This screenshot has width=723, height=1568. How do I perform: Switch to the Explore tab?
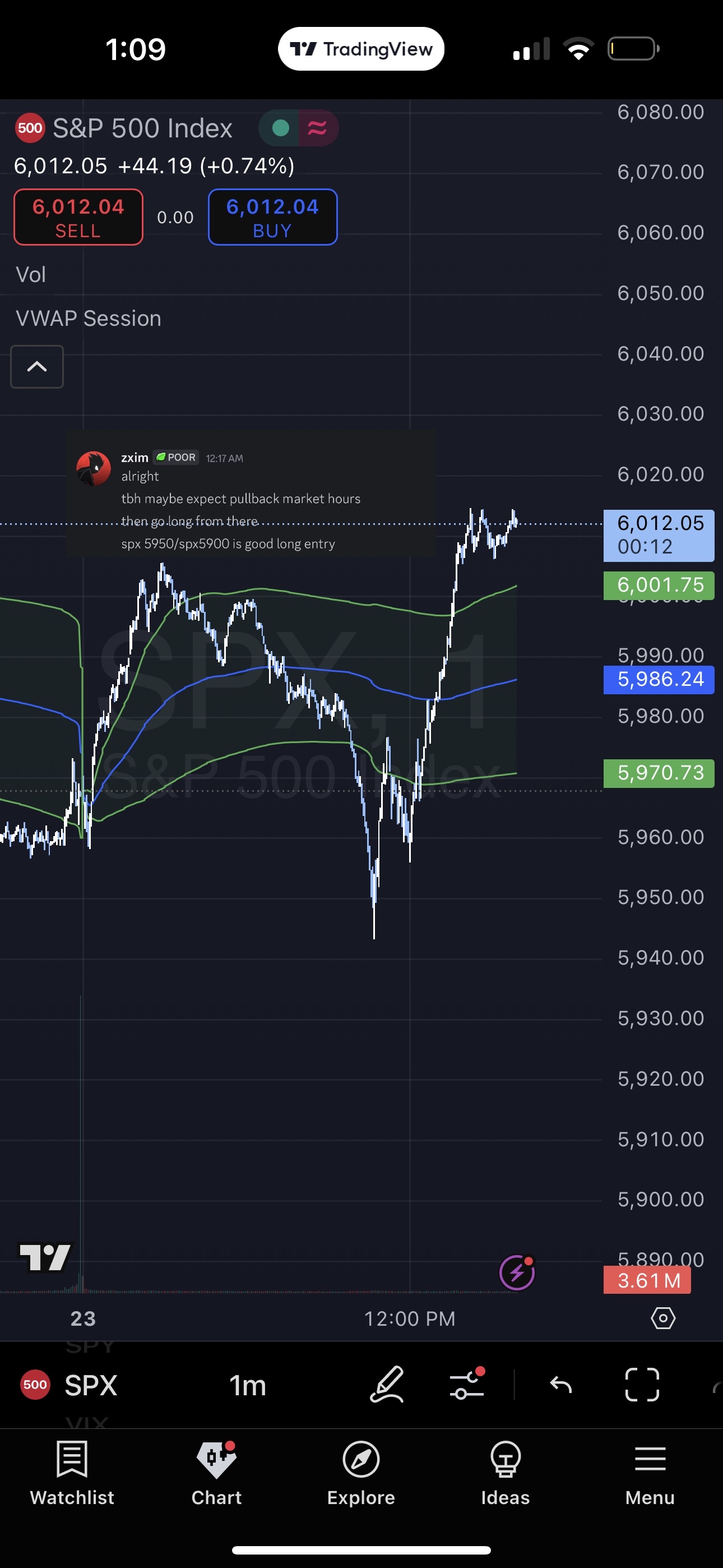[x=361, y=1473]
